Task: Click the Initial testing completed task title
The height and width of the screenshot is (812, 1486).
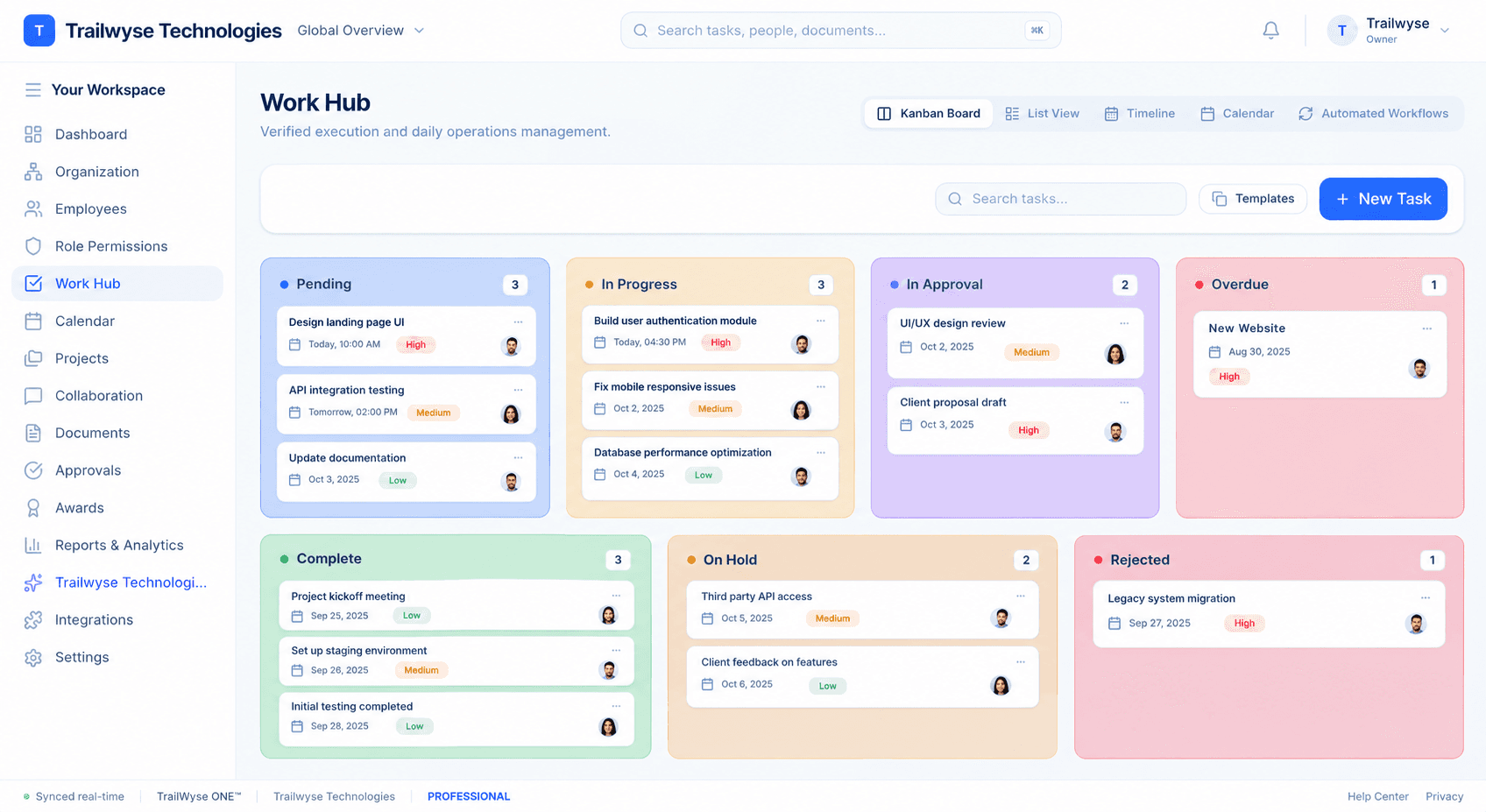Action: [x=351, y=707]
